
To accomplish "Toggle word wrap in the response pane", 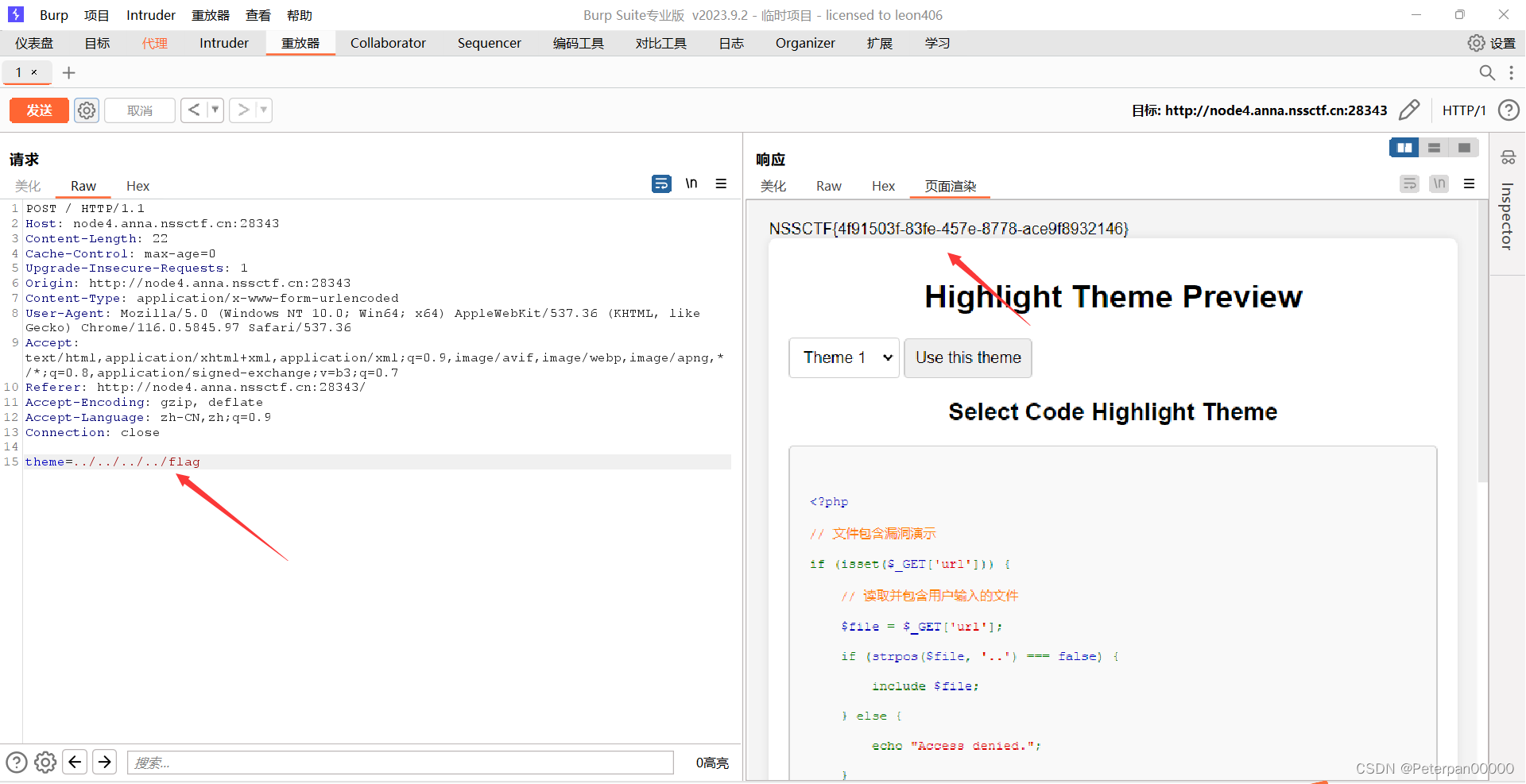I will [1409, 183].
